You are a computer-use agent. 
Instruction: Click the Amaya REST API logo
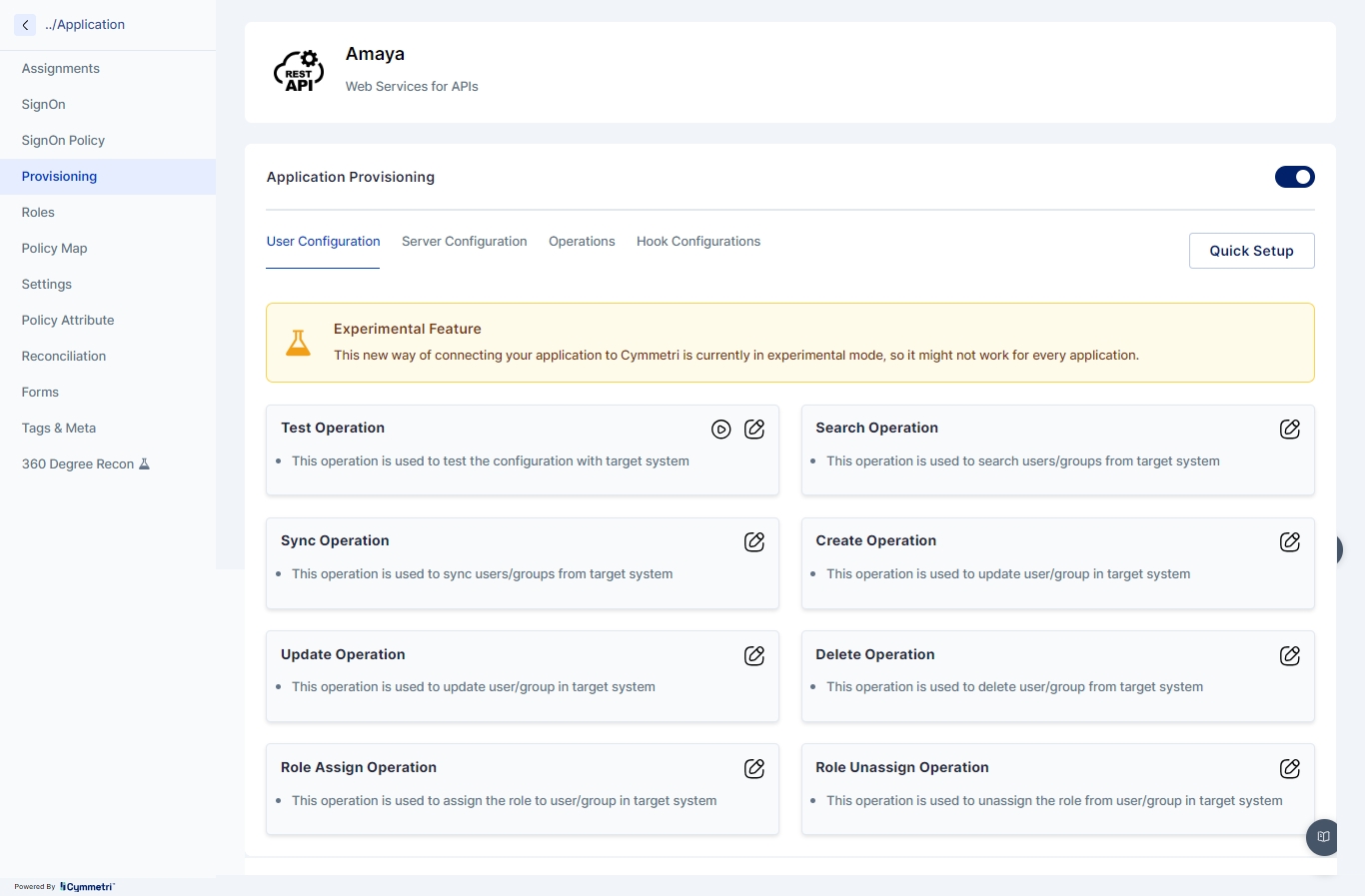click(x=299, y=72)
